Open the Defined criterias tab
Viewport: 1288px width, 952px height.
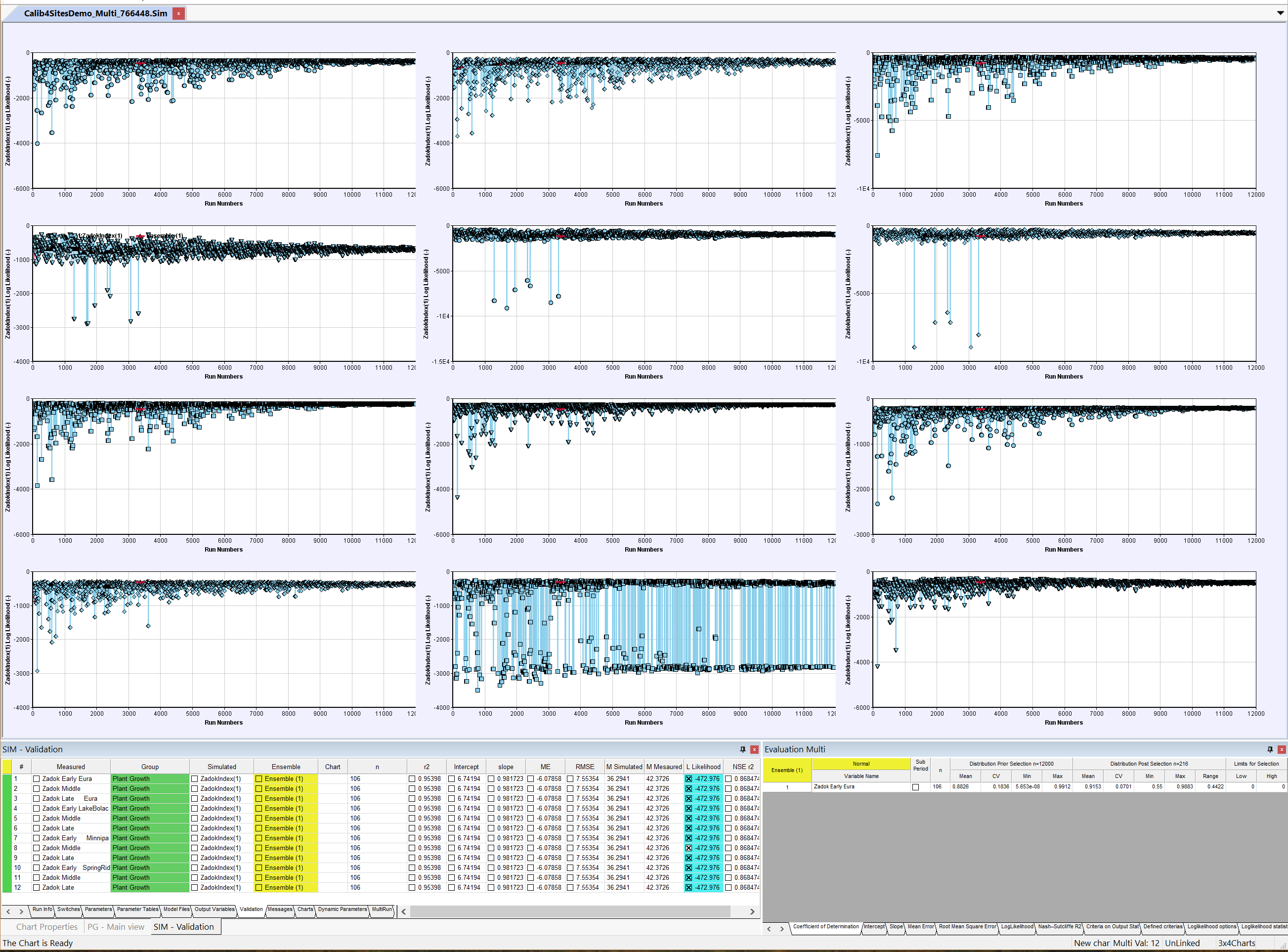1162,927
